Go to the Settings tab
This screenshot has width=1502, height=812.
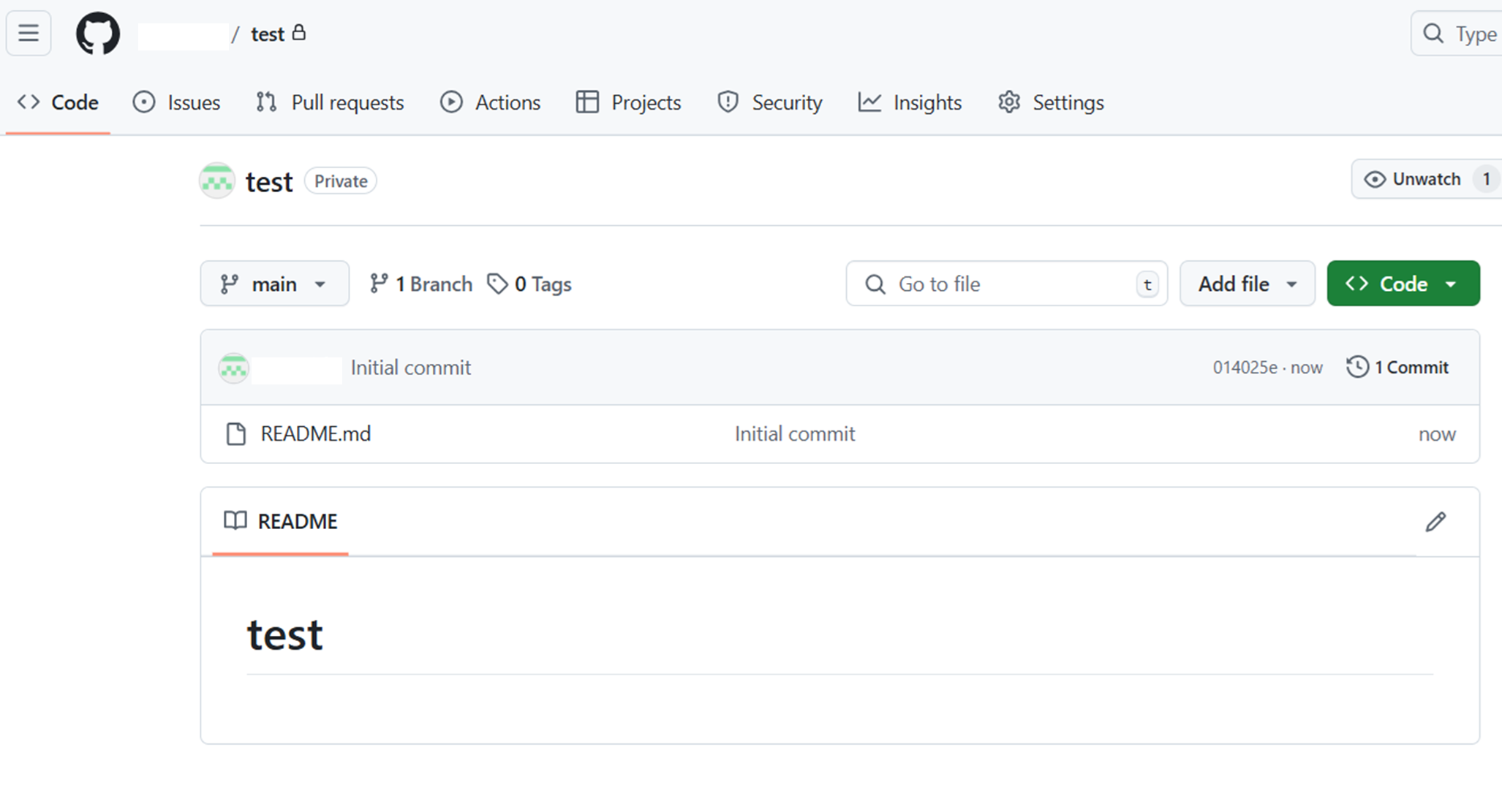[x=1051, y=102]
